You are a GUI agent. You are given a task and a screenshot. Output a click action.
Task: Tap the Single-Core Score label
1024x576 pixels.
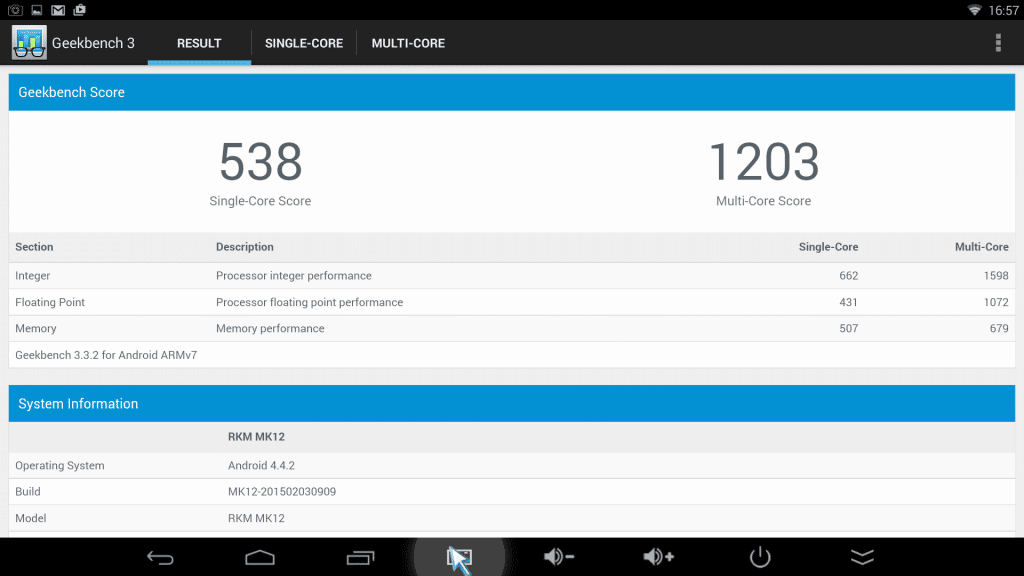point(260,201)
